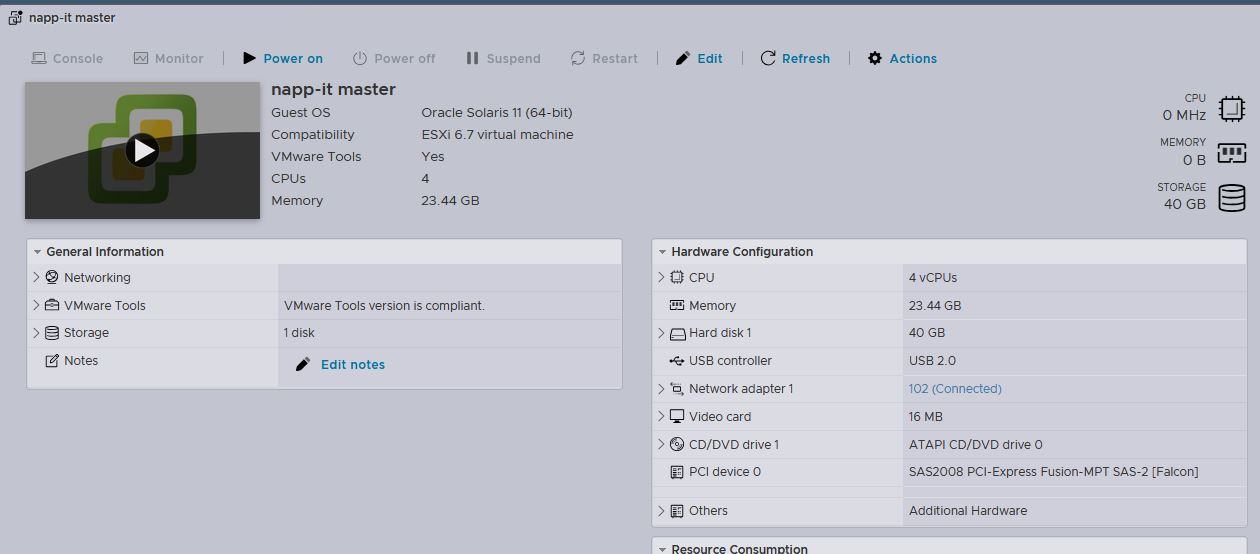1260x554 pixels.
Task: Click the CD/DVD drive 1 disc icon
Action: (677, 444)
